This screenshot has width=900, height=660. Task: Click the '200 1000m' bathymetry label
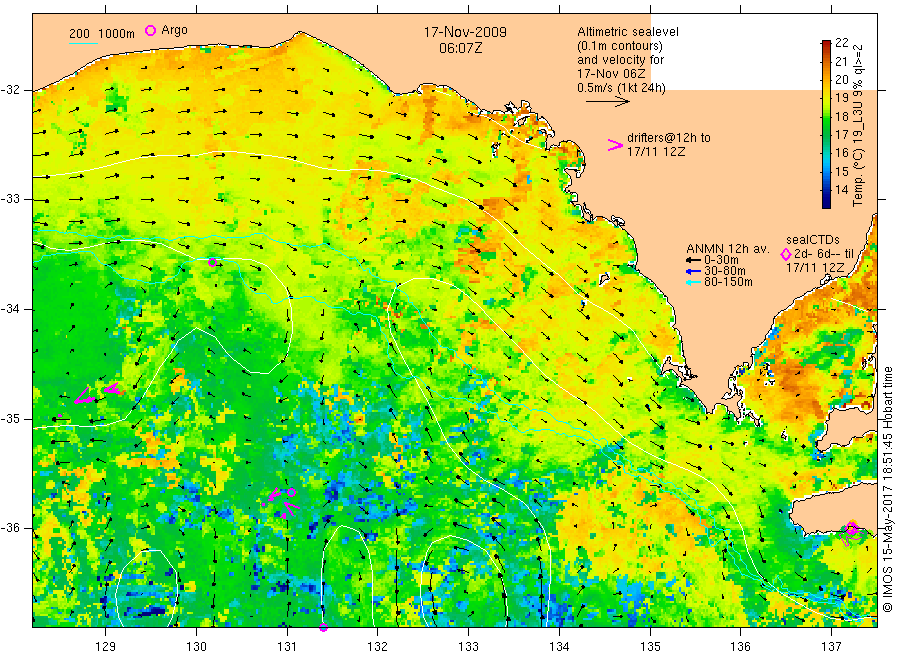tap(102, 34)
